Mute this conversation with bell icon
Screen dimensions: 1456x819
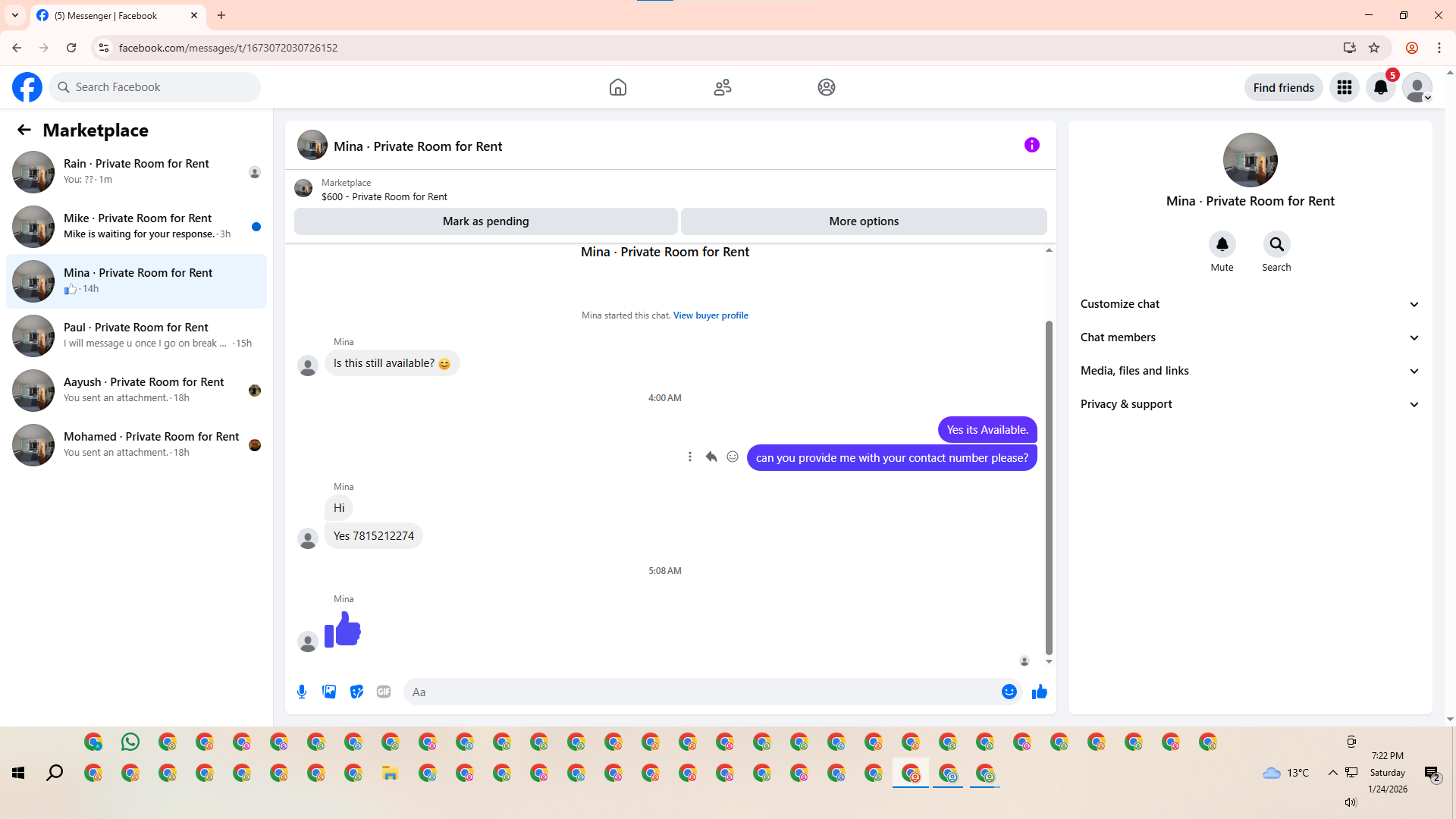point(1222,244)
